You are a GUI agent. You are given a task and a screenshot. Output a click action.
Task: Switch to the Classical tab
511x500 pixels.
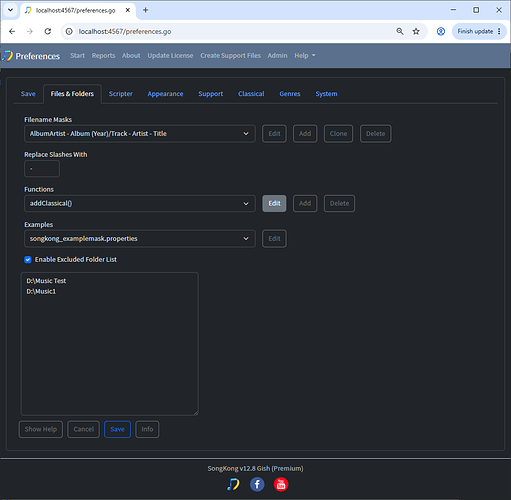pyautogui.click(x=251, y=94)
